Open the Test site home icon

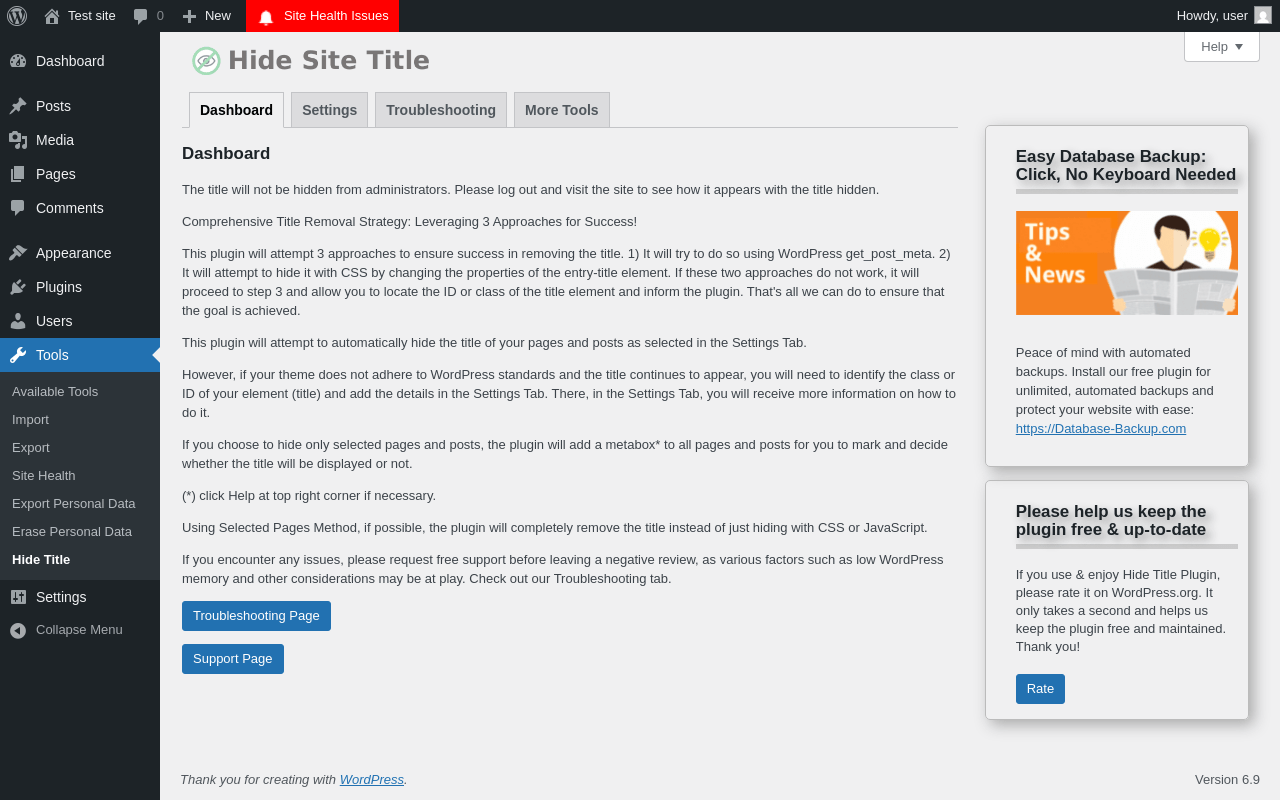pos(52,16)
